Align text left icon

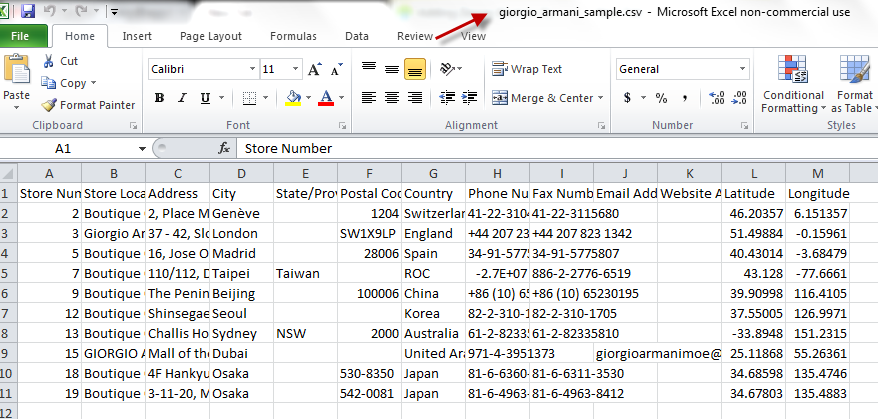(x=368, y=98)
